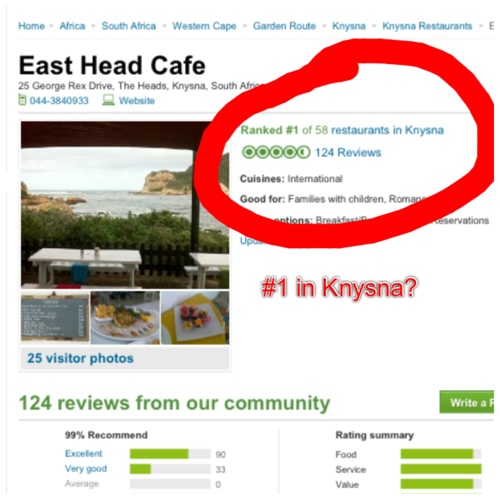Navigate to Africa breadcrumb

click(72, 26)
